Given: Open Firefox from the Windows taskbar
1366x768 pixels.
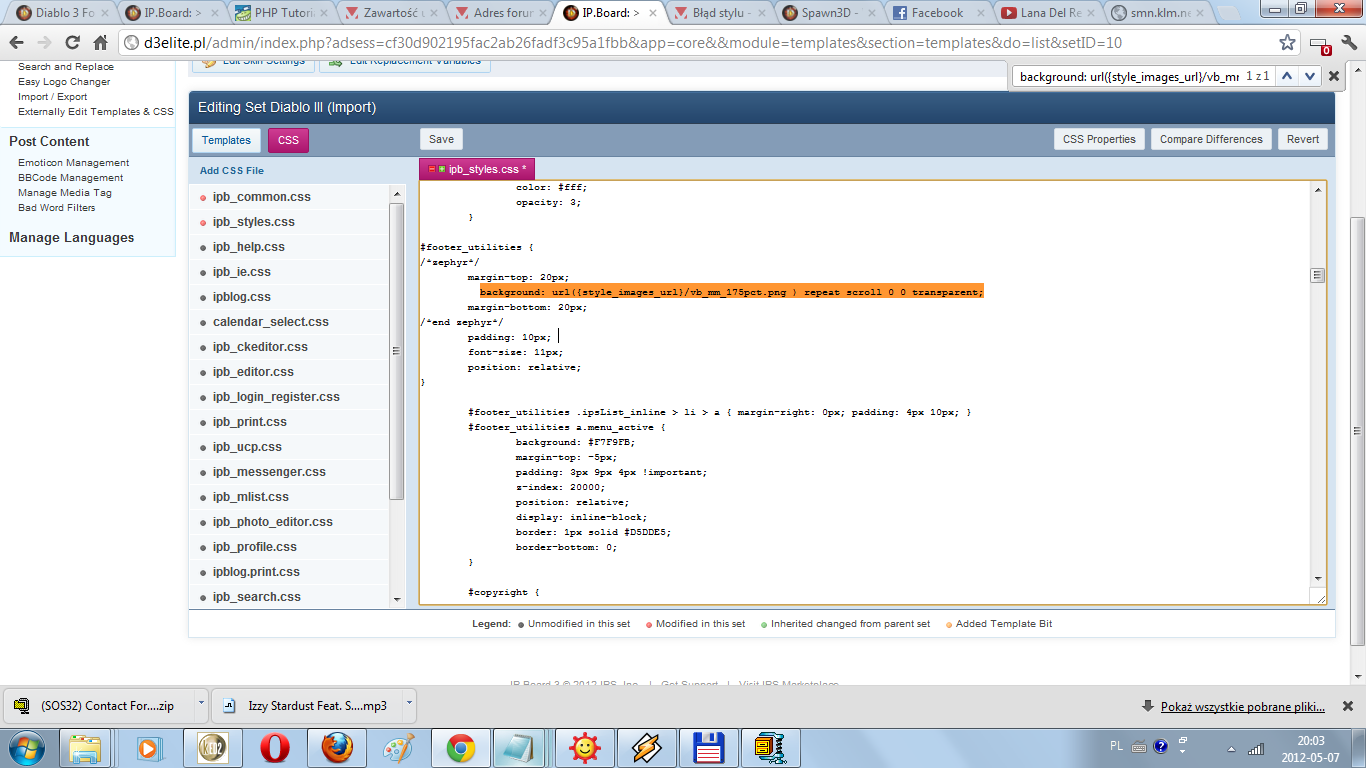Looking at the screenshot, I should coord(337,747).
